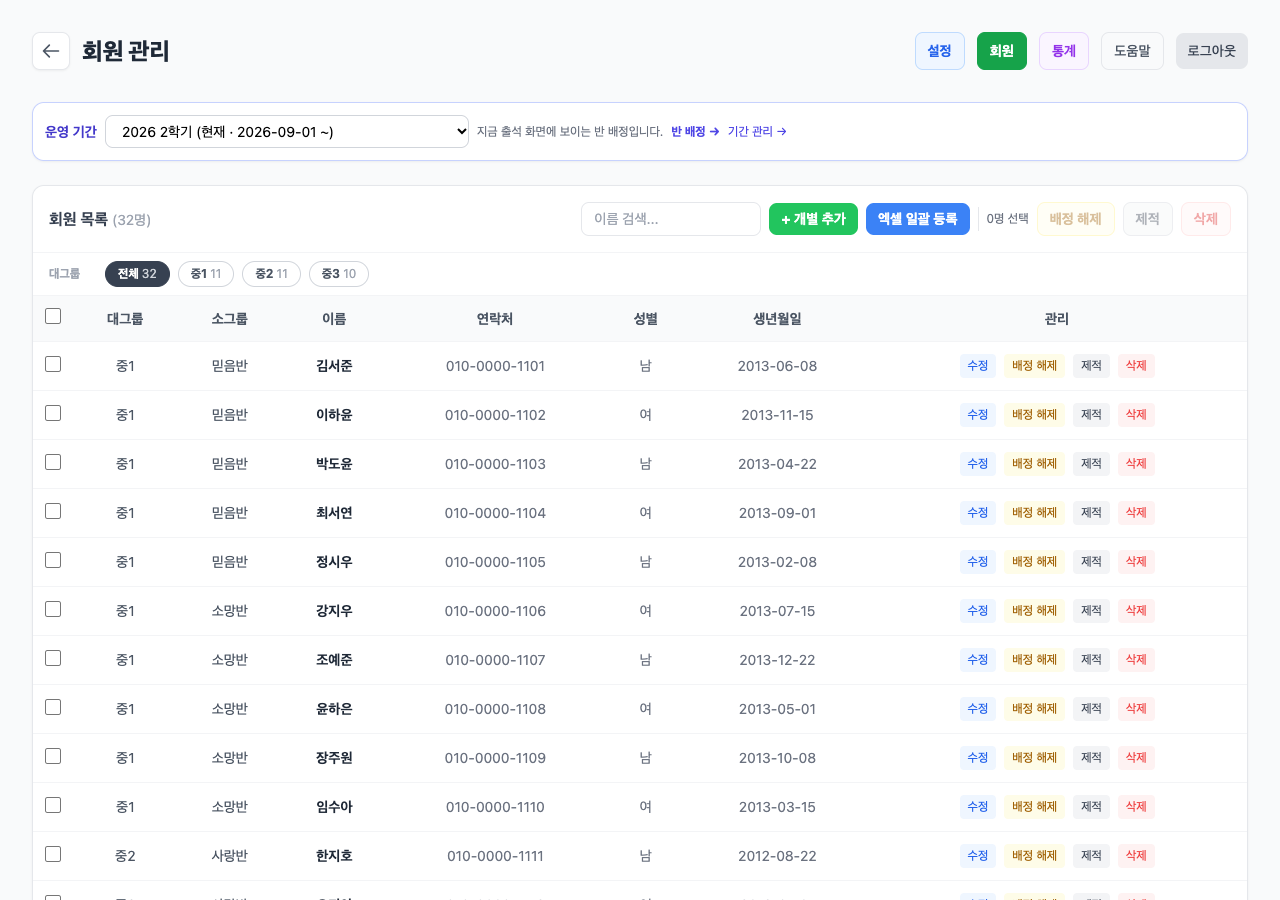Check the box for 정시우

[x=53, y=560]
